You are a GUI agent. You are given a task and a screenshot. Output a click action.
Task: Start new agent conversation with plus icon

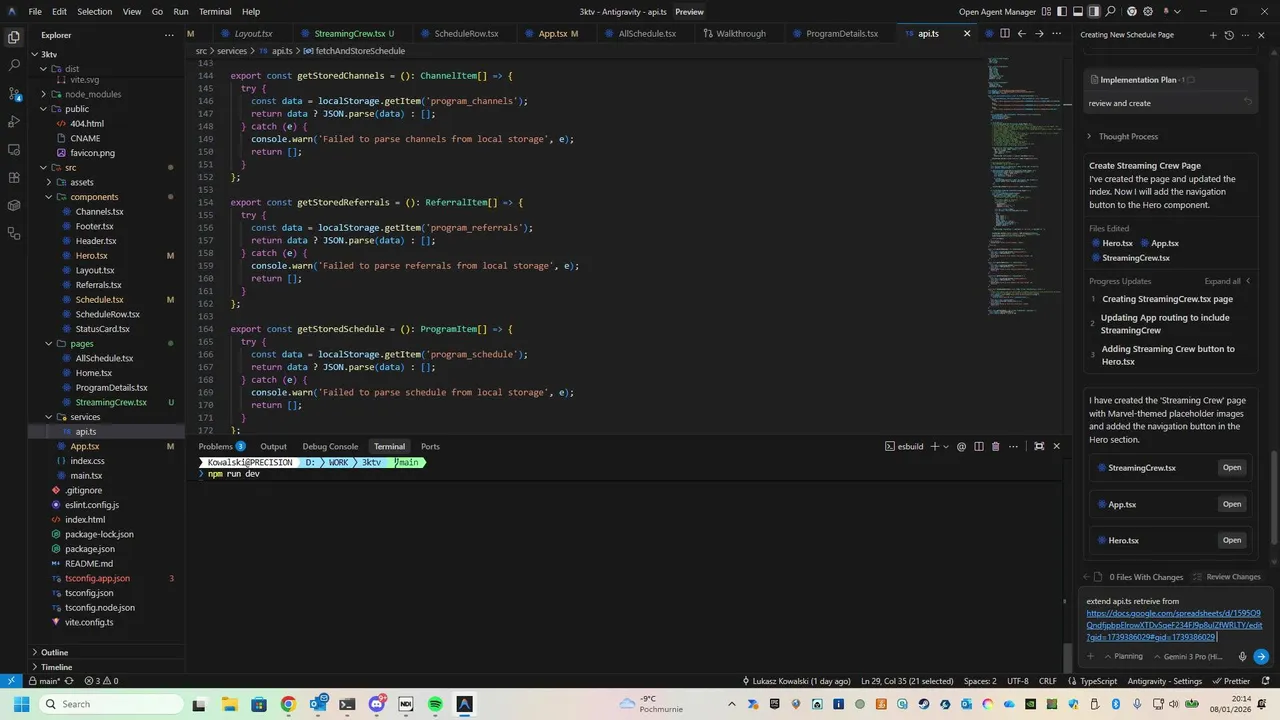[1214, 35]
